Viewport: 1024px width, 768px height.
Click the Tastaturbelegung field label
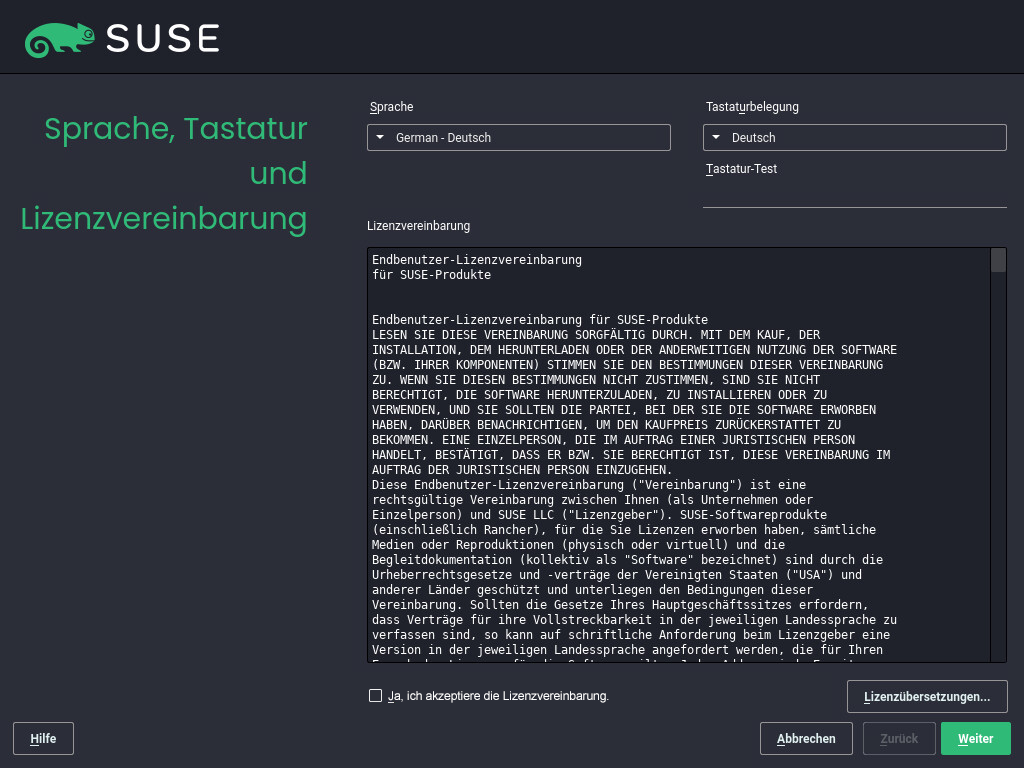[x=752, y=107]
